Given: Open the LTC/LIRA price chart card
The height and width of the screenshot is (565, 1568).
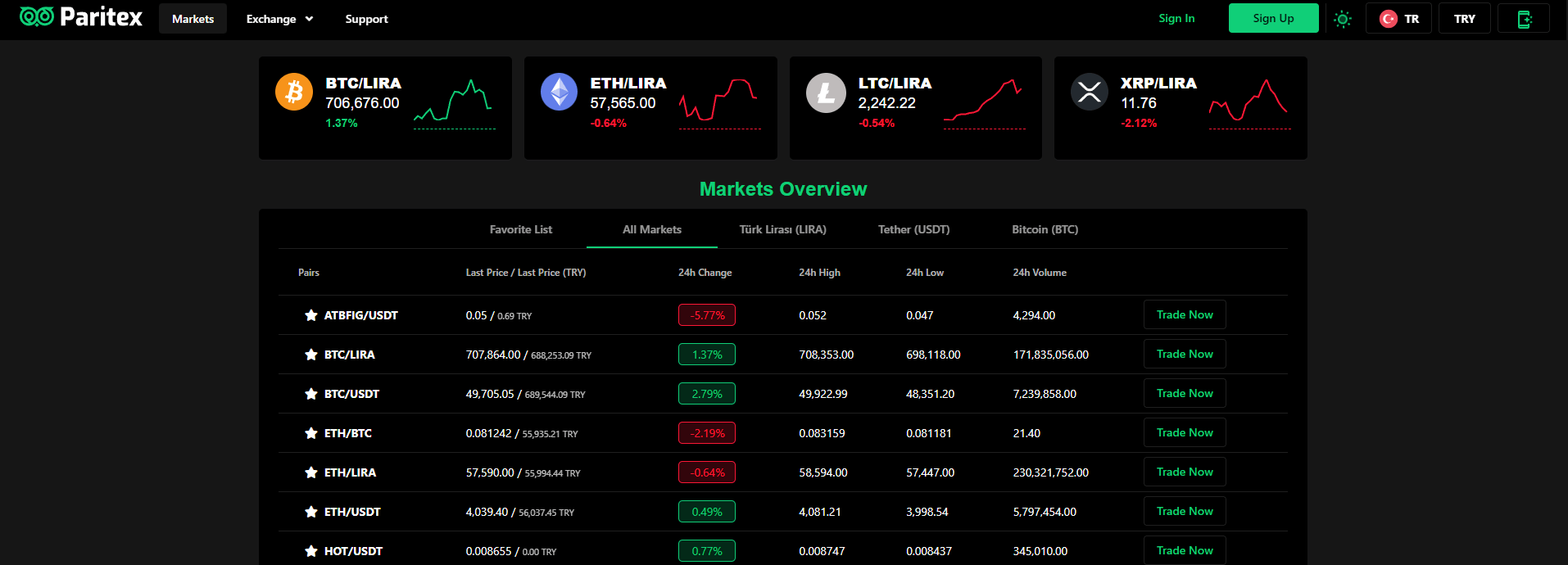Looking at the screenshot, I should [x=916, y=108].
